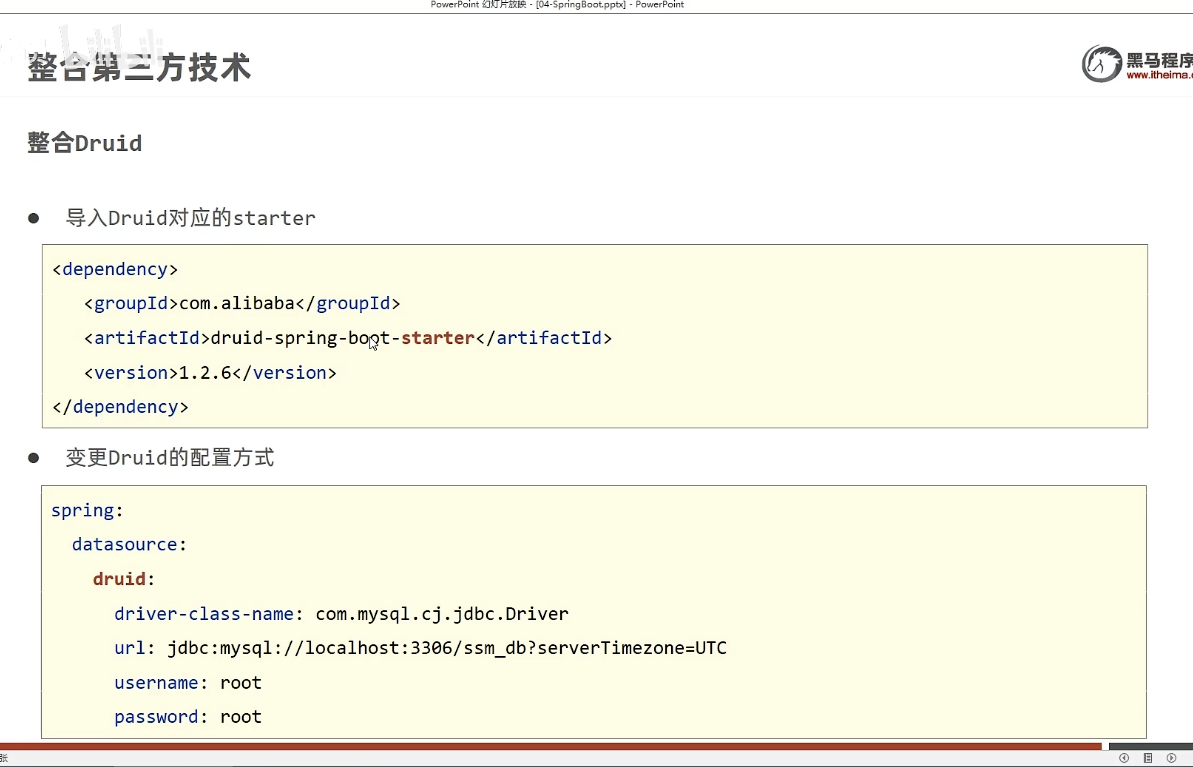Click the url key in YAML
Image resolution: width=1193 pixels, height=767 pixels.
click(x=129, y=648)
